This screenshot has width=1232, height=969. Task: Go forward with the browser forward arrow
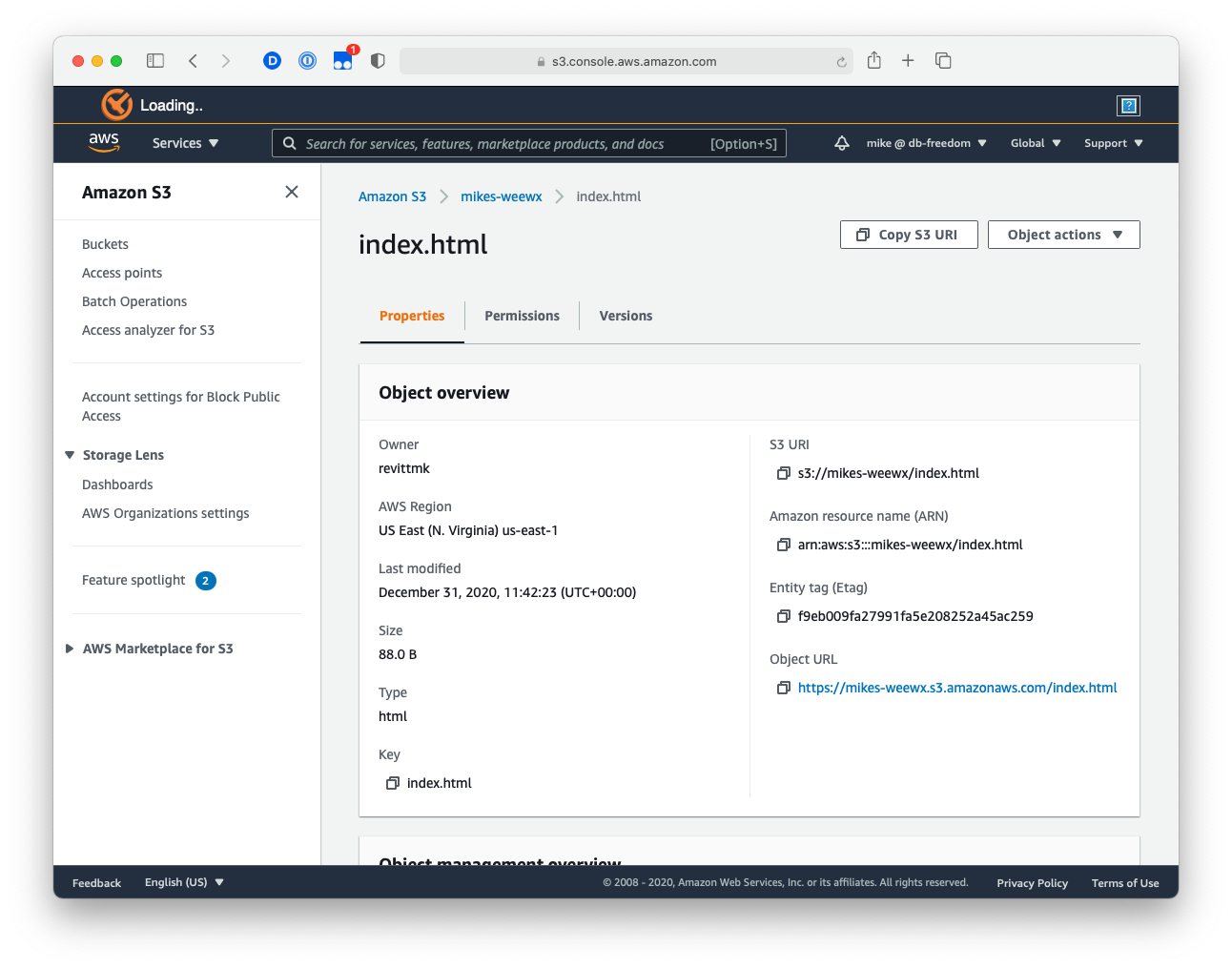[226, 61]
